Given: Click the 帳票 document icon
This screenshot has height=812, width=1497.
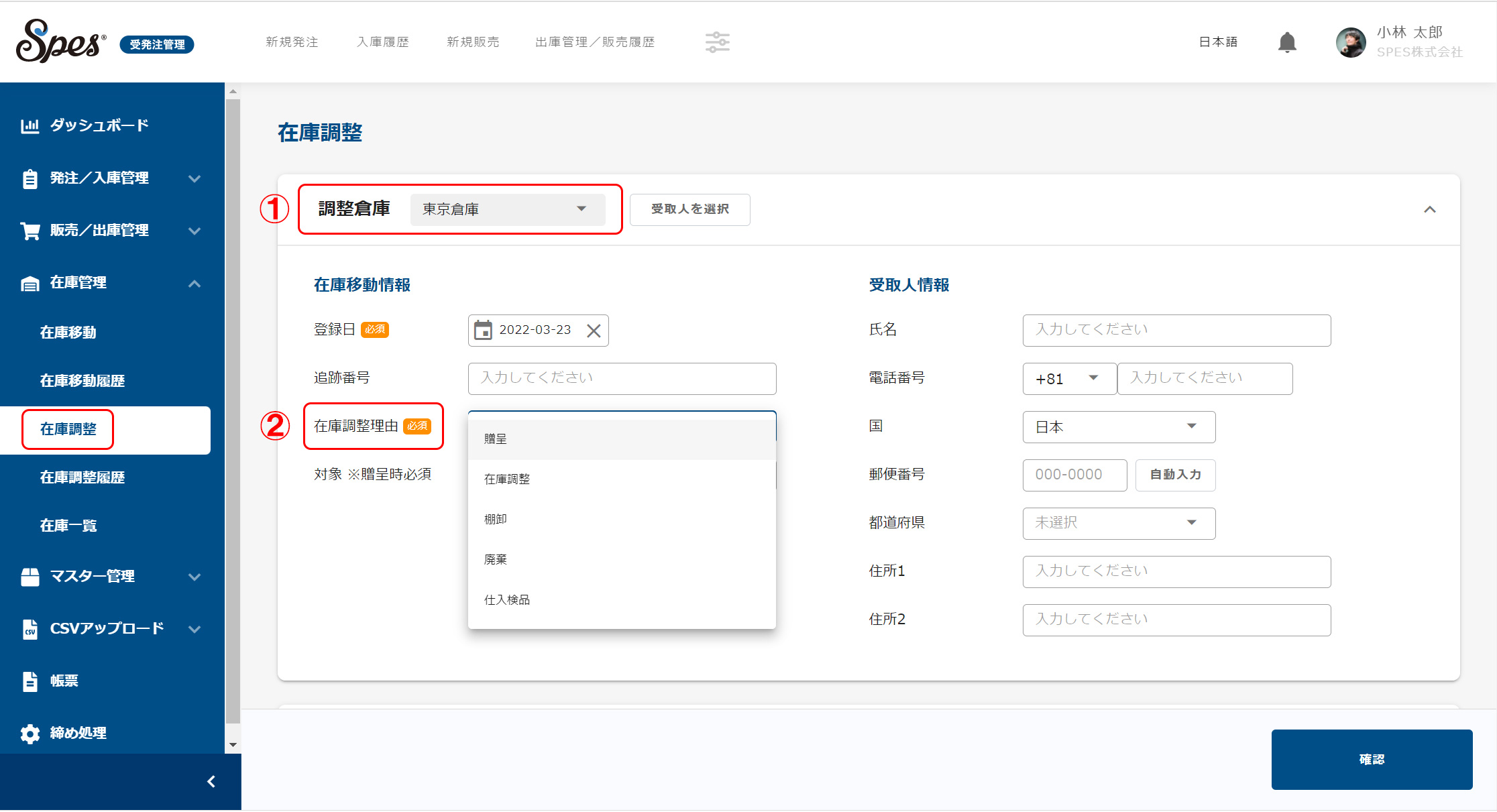Looking at the screenshot, I should click(30, 681).
